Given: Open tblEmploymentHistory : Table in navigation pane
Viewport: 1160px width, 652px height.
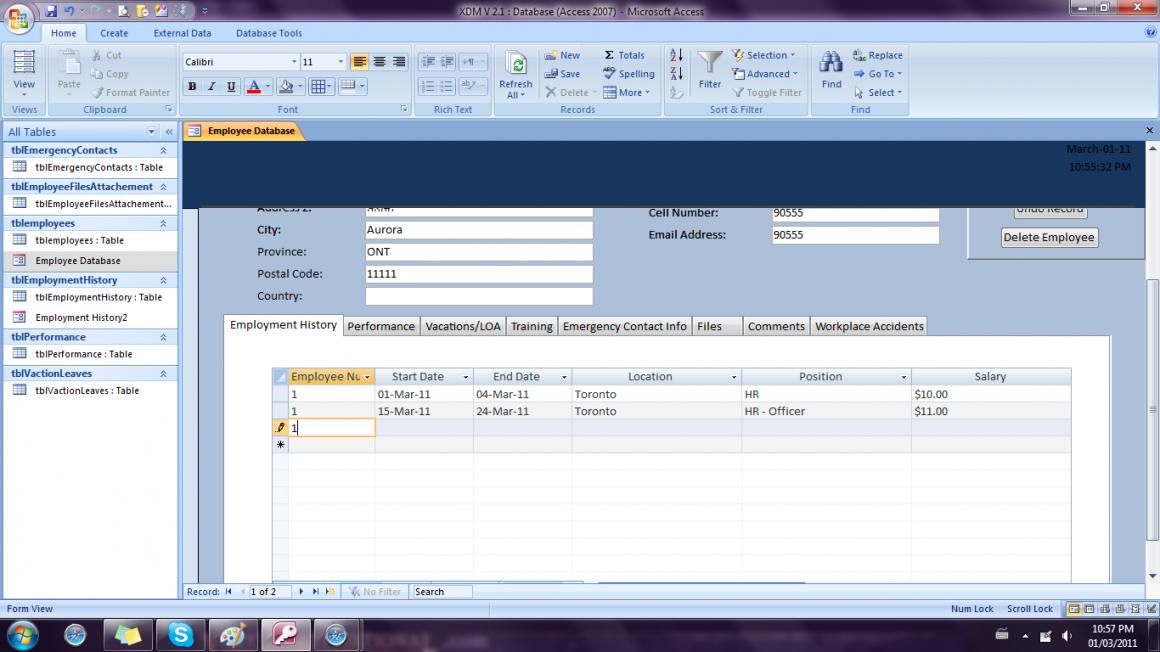Looking at the screenshot, I should [98, 297].
